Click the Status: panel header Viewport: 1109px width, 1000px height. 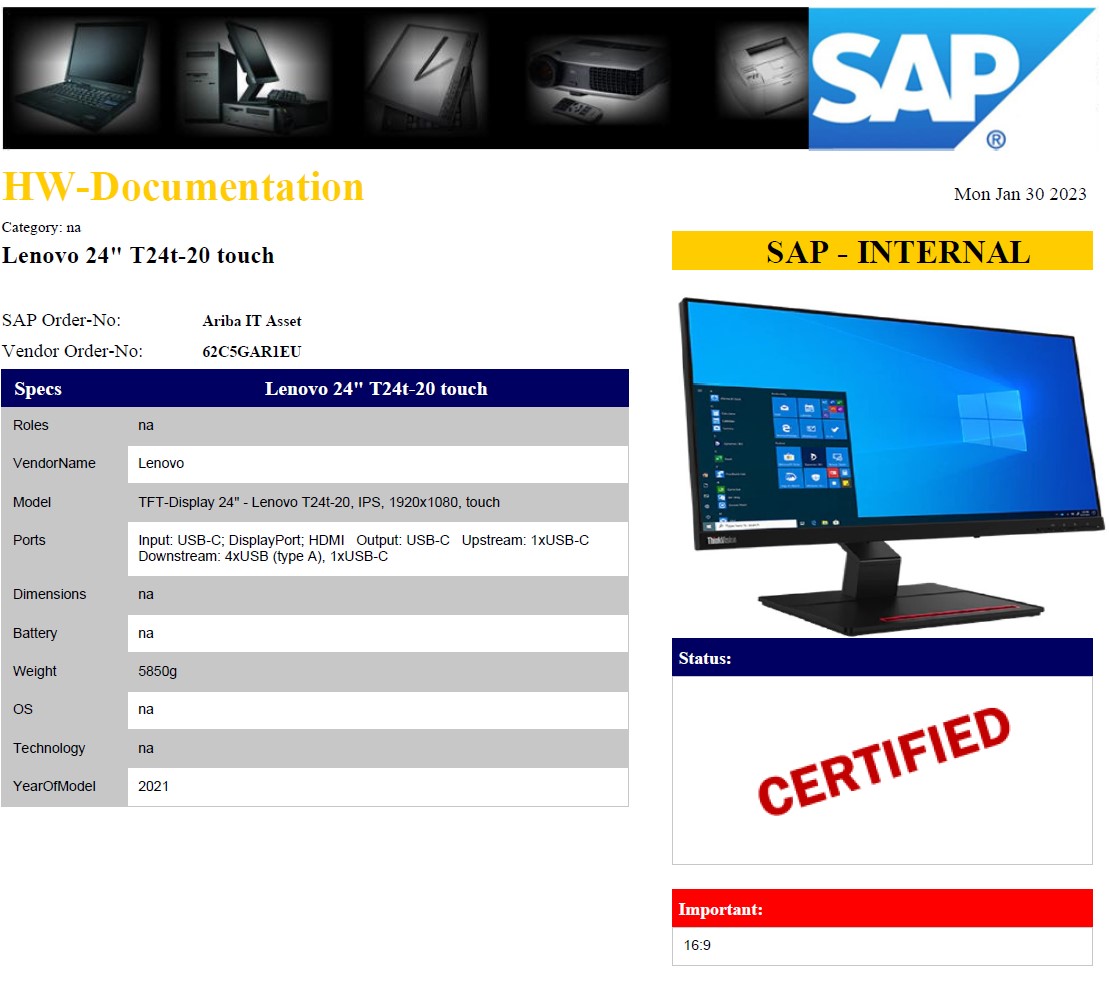pos(882,658)
